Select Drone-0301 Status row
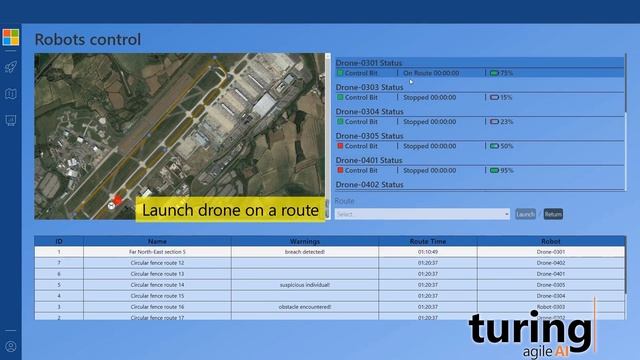Viewport: 640px width, 360px height. (480, 68)
